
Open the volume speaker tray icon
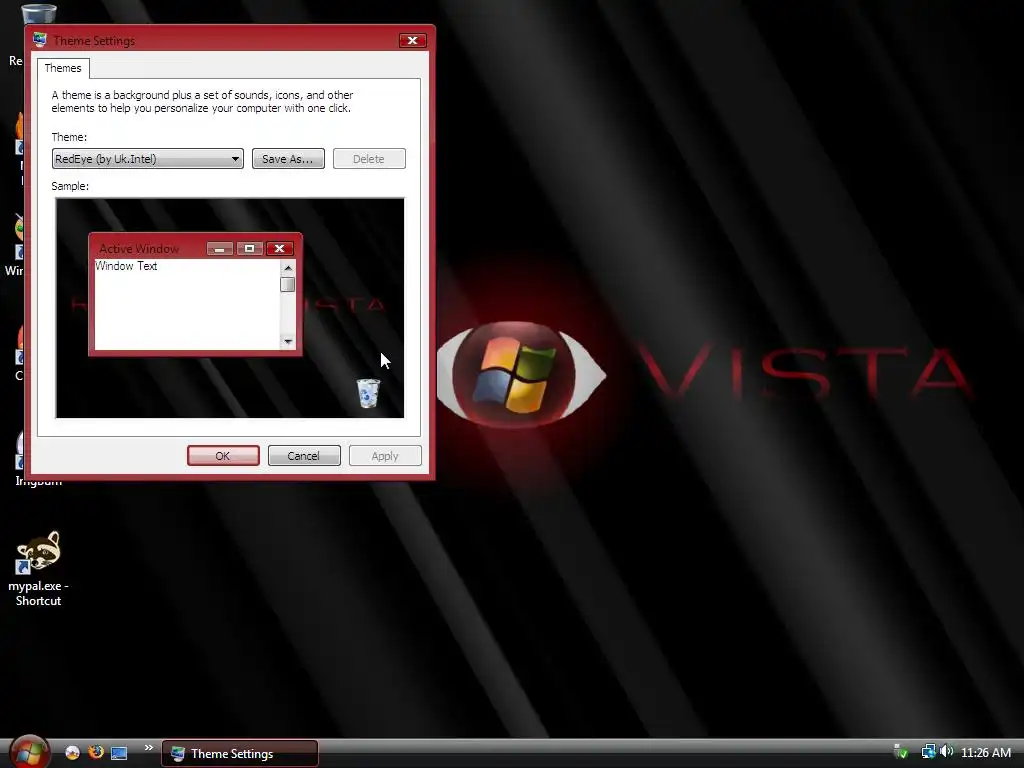pos(946,752)
